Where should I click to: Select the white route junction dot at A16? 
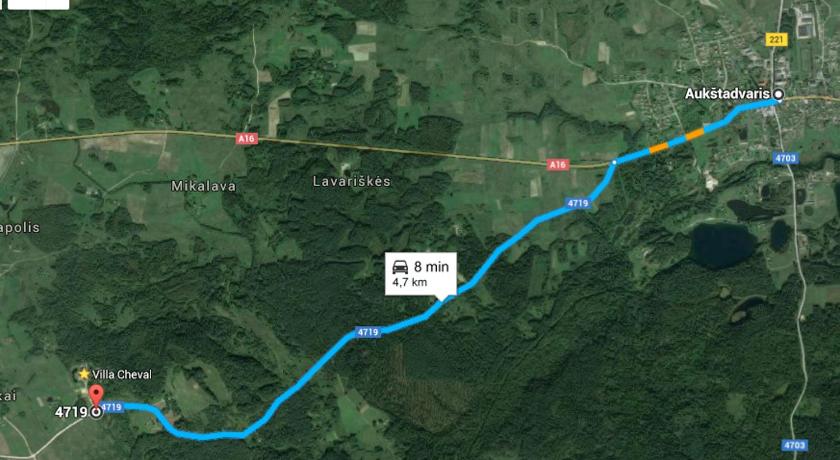pos(614,162)
